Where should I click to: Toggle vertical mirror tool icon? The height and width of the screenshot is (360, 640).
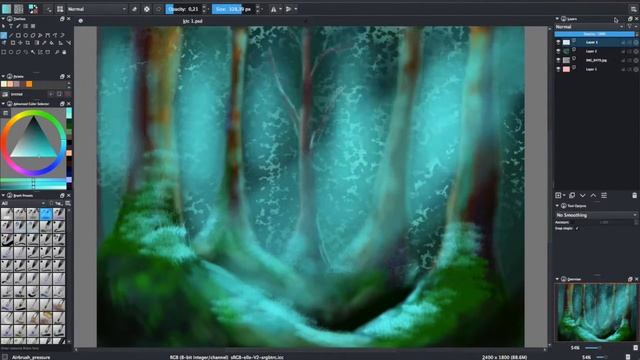[289, 9]
